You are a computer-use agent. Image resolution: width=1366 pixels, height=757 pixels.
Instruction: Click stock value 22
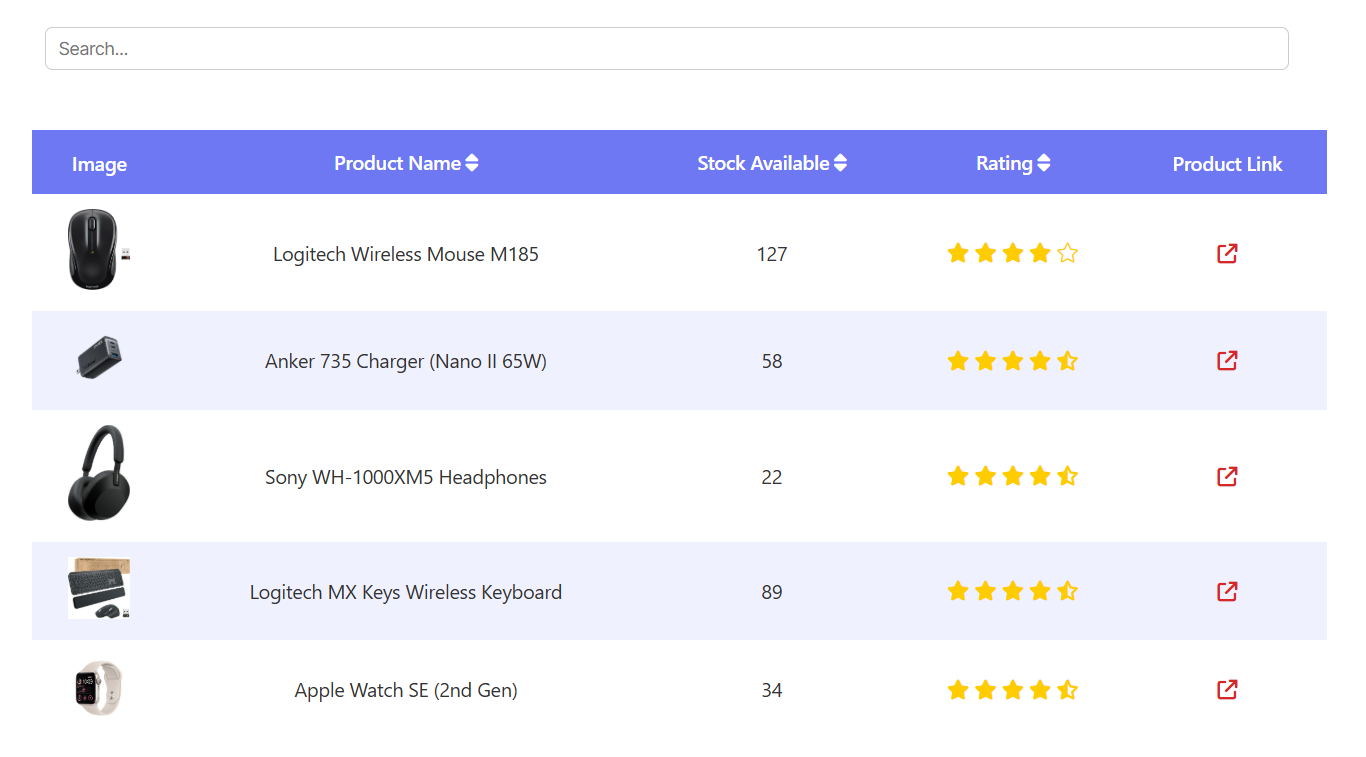(772, 477)
